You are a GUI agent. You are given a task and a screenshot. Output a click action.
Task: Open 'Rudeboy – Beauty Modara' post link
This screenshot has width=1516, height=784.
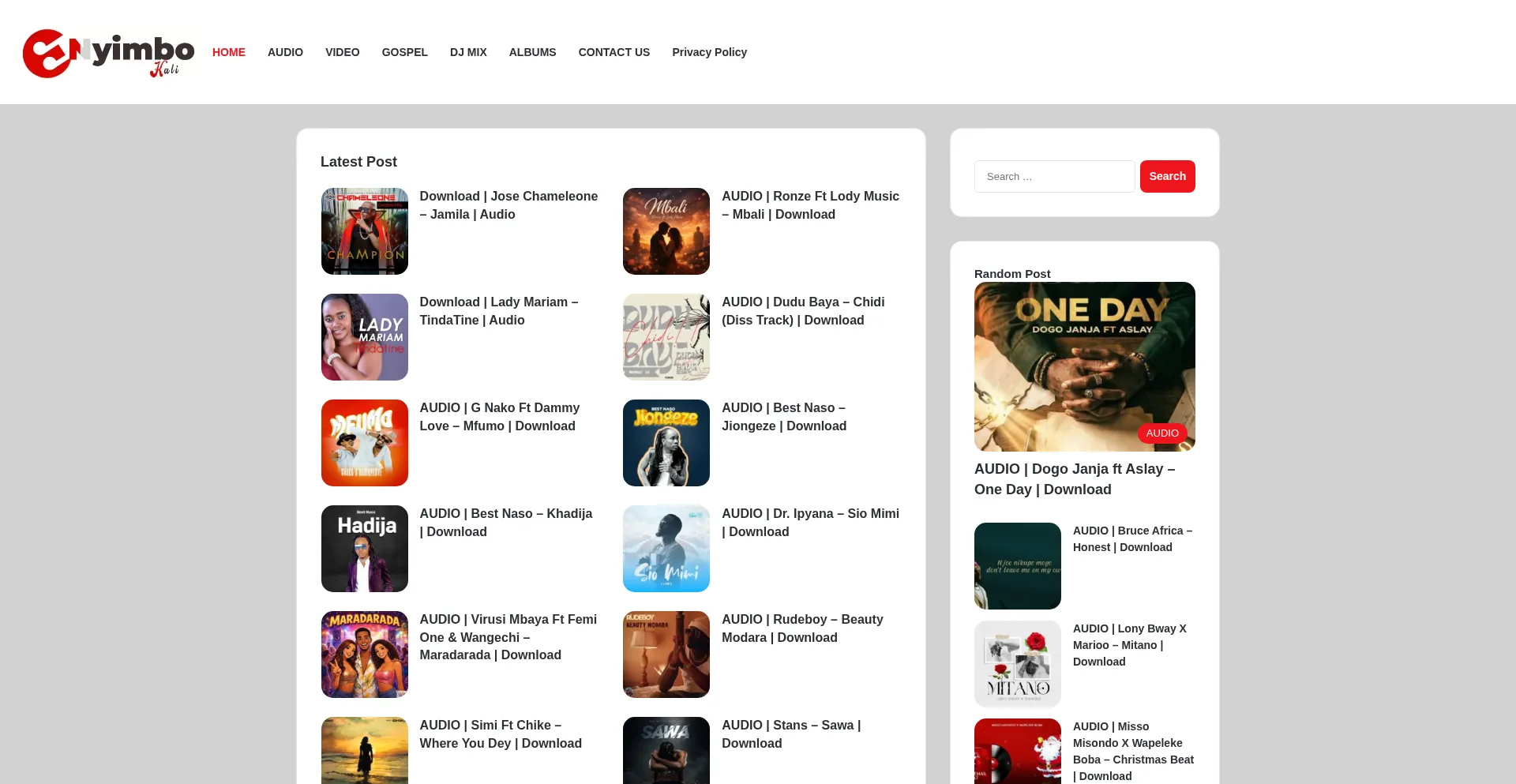[x=802, y=628]
